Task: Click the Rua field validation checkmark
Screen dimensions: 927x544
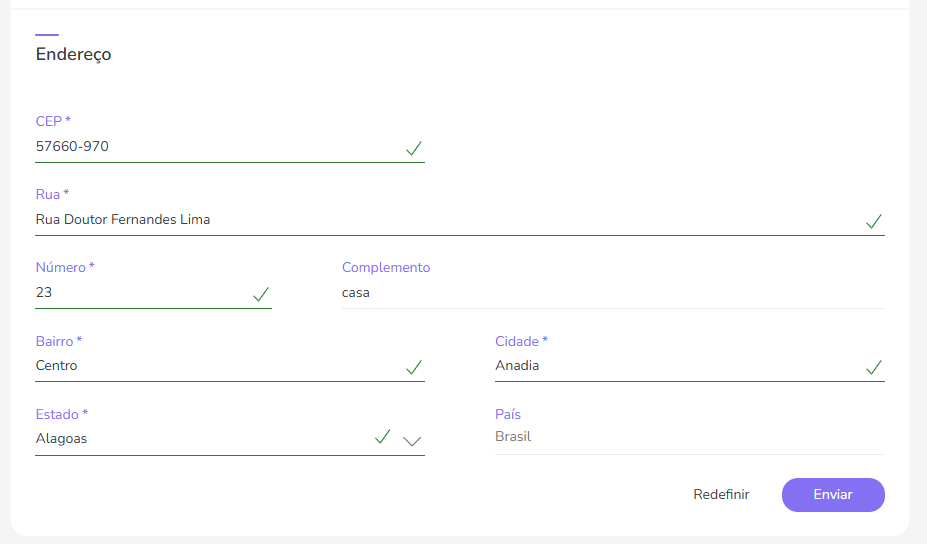Action: click(x=874, y=221)
